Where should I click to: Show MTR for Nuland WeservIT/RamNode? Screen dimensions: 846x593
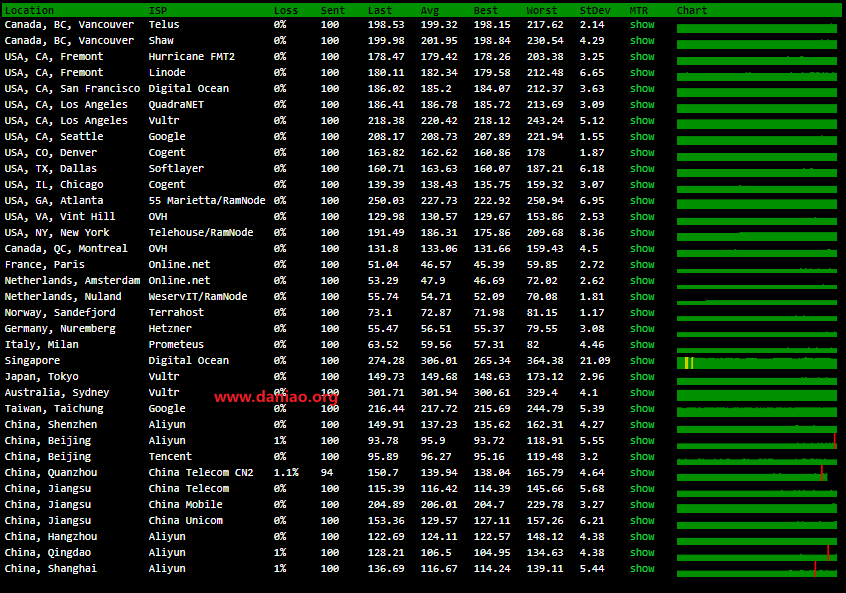pos(642,297)
